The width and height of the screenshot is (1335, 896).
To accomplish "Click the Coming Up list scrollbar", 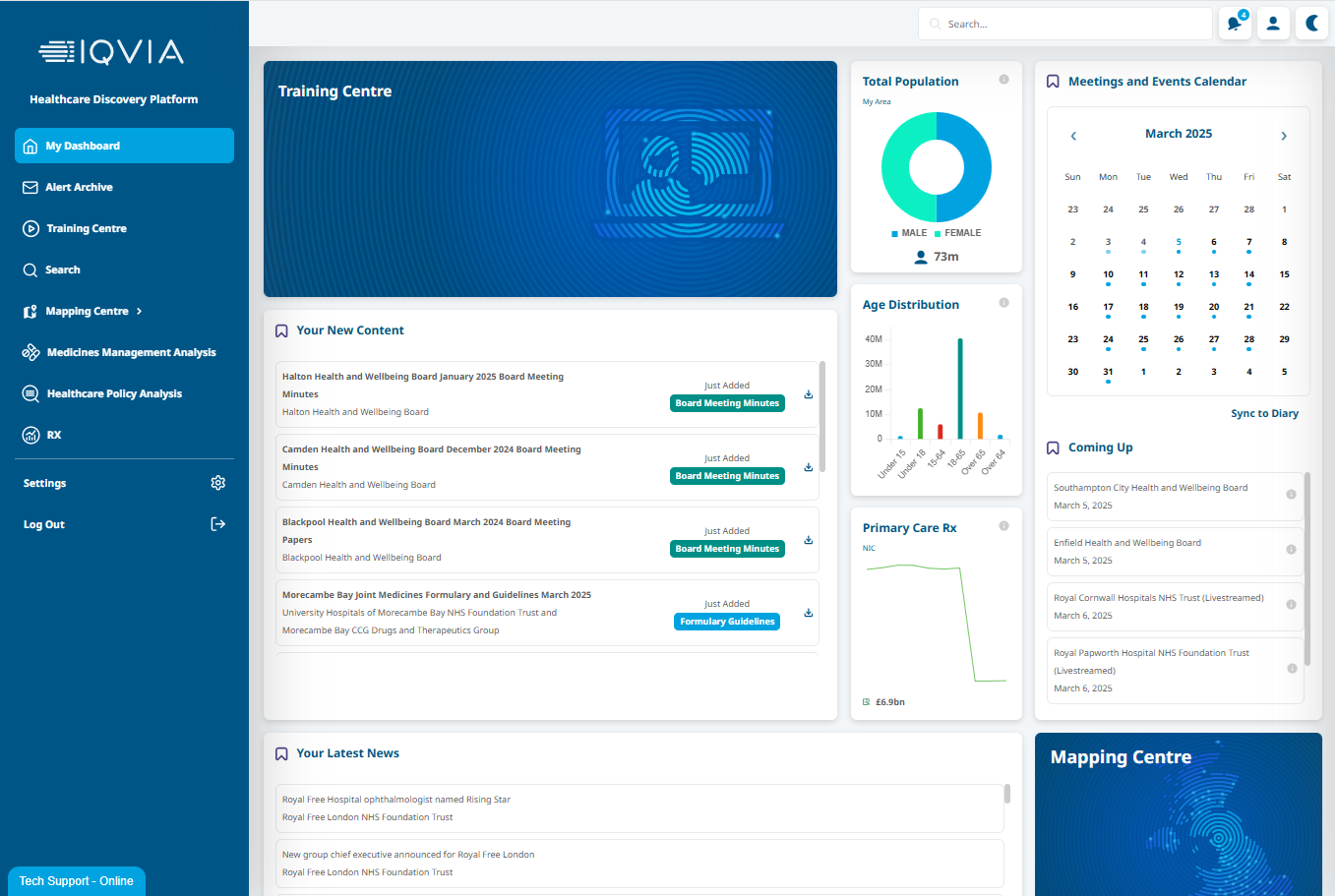I will 1307,568.
